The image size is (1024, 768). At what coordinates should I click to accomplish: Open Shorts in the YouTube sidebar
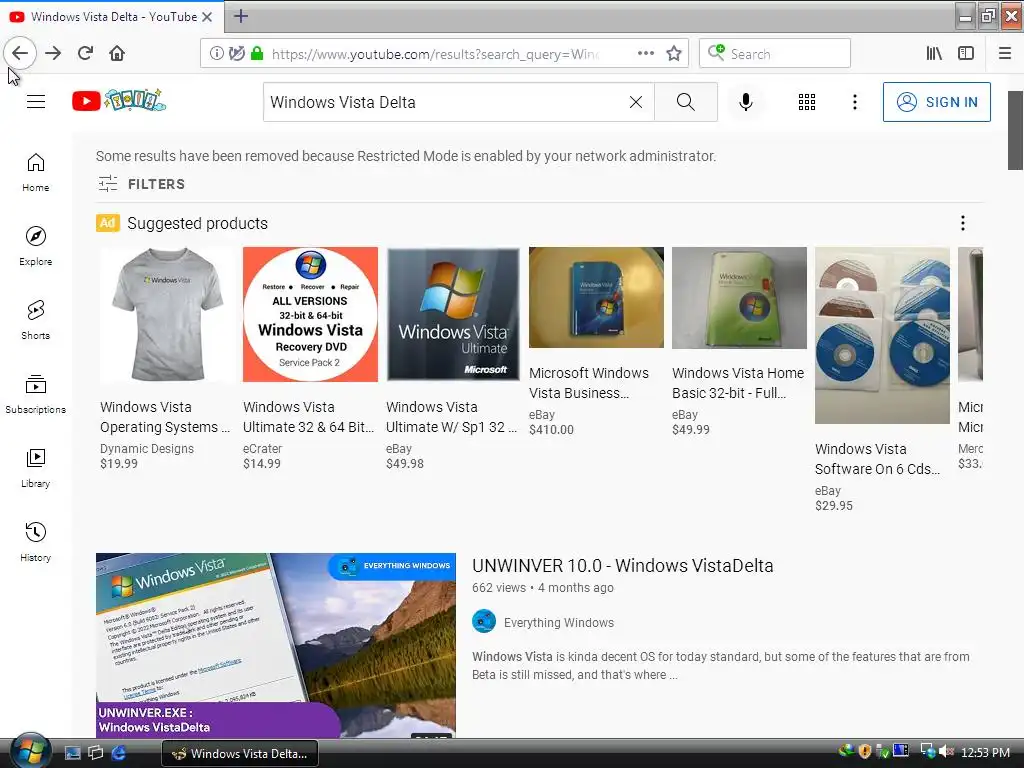36,320
